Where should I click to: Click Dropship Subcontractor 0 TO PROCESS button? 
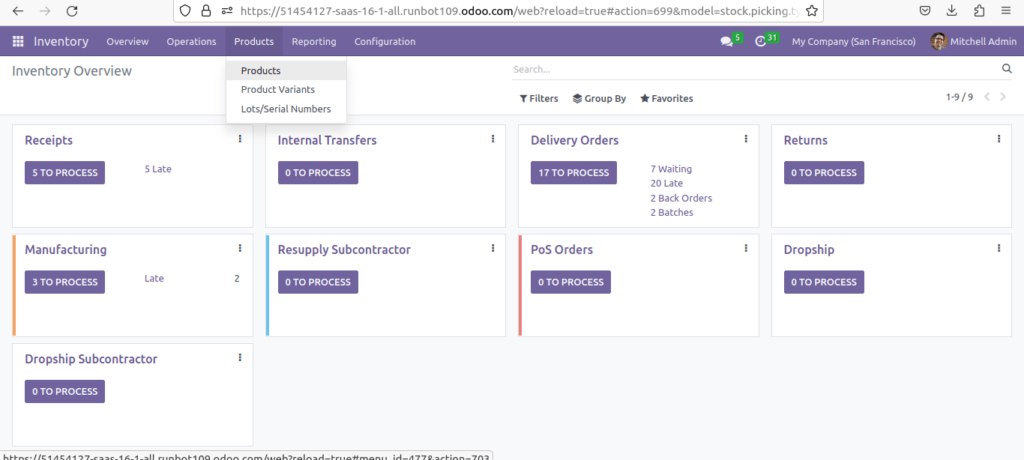click(x=65, y=391)
